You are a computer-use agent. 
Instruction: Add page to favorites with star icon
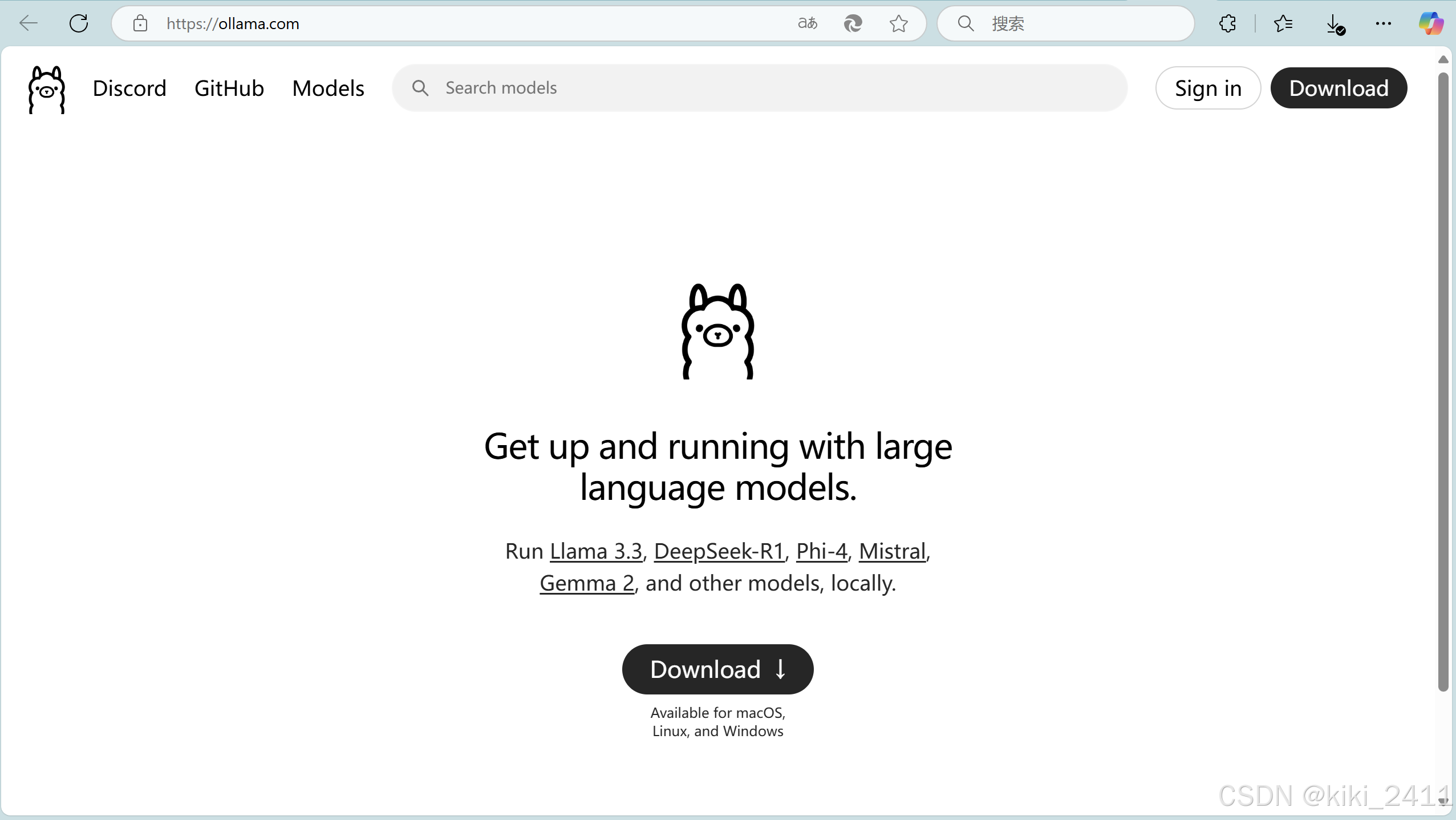pos(898,23)
